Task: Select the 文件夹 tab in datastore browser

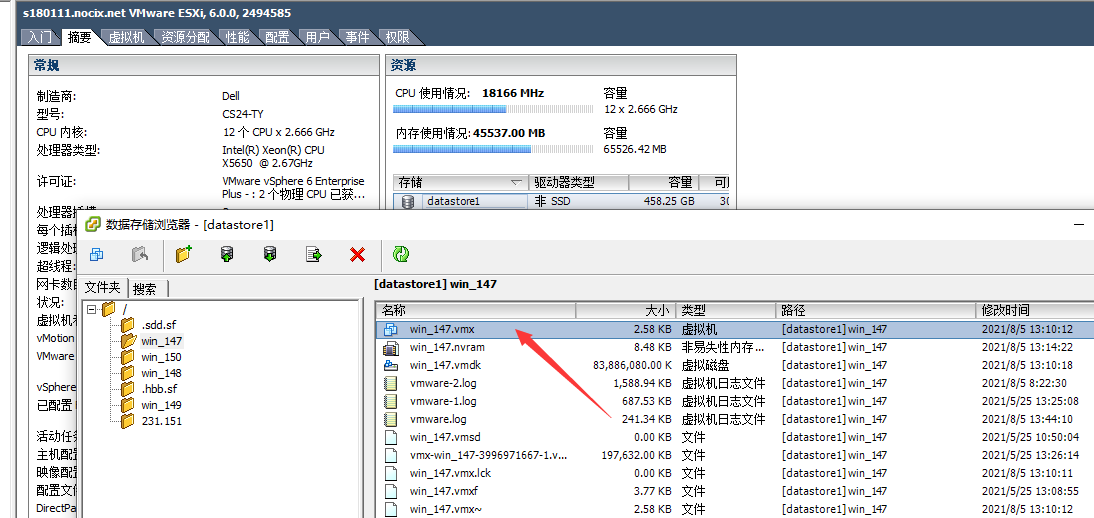Action: pyautogui.click(x=103, y=288)
